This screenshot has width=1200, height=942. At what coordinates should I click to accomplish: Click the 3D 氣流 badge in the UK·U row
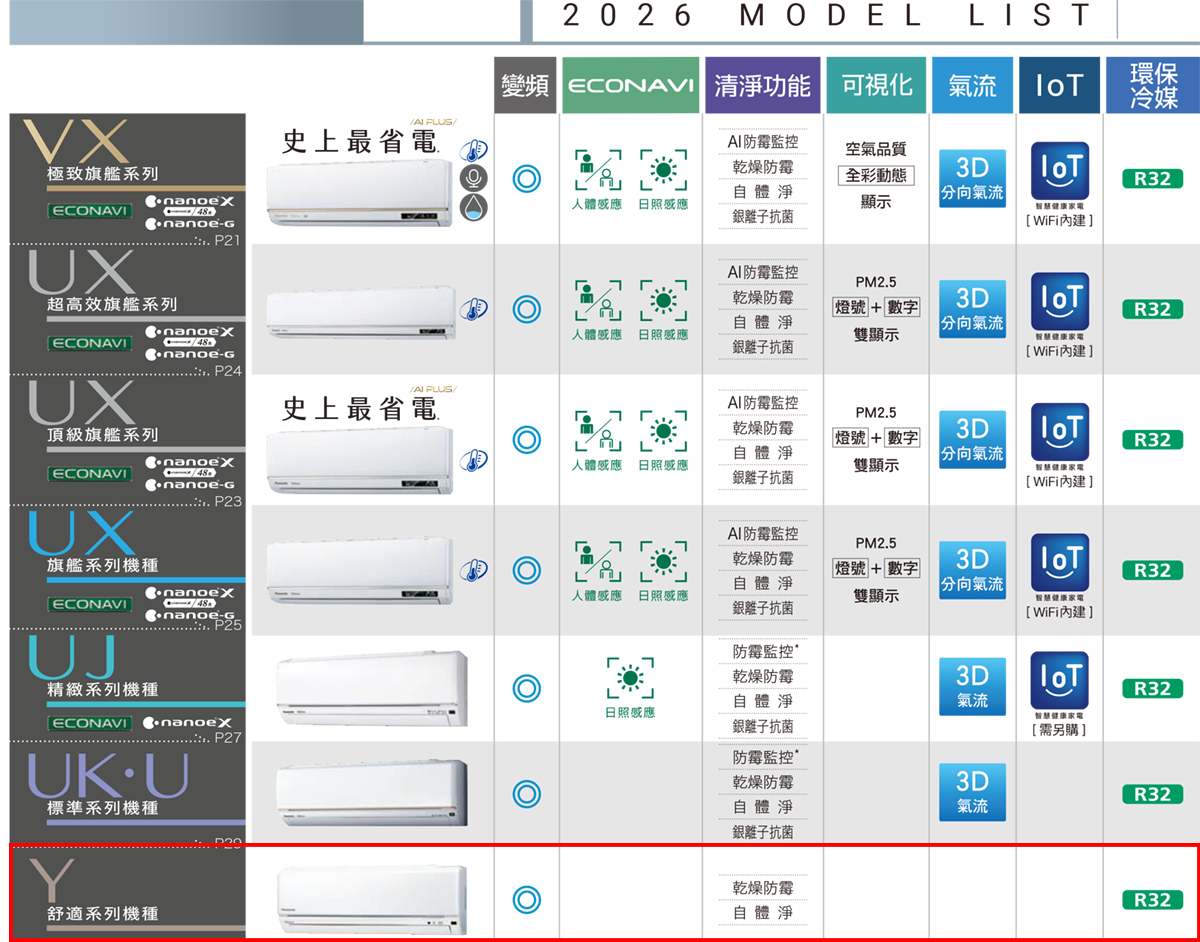[x=972, y=791]
